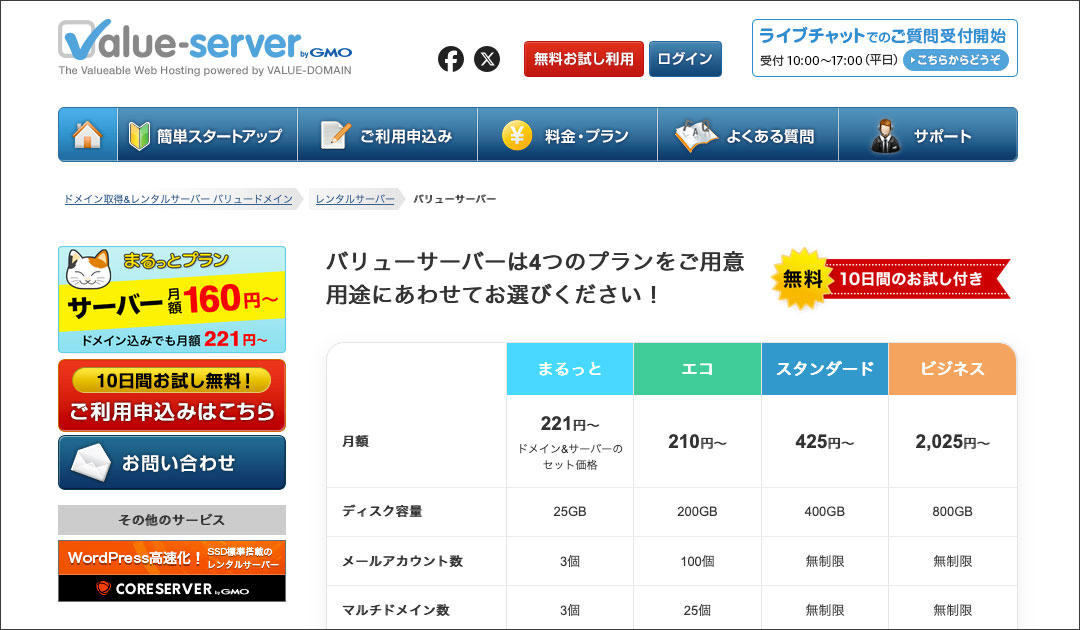
Task: Open the Facebook icon link
Action: click(x=451, y=59)
